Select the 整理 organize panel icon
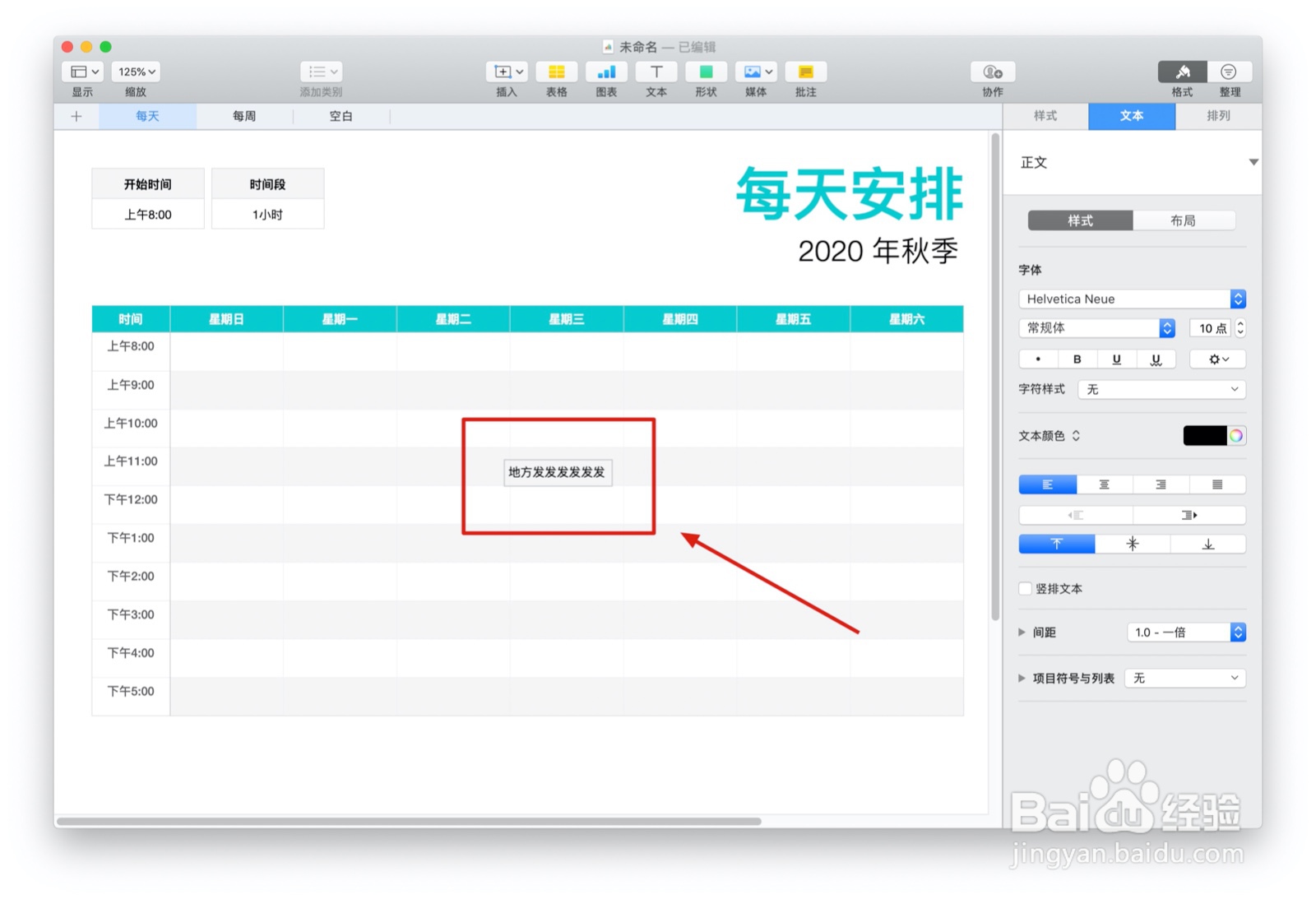The width and height of the screenshot is (1316, 899). [x=1230, y=72]
